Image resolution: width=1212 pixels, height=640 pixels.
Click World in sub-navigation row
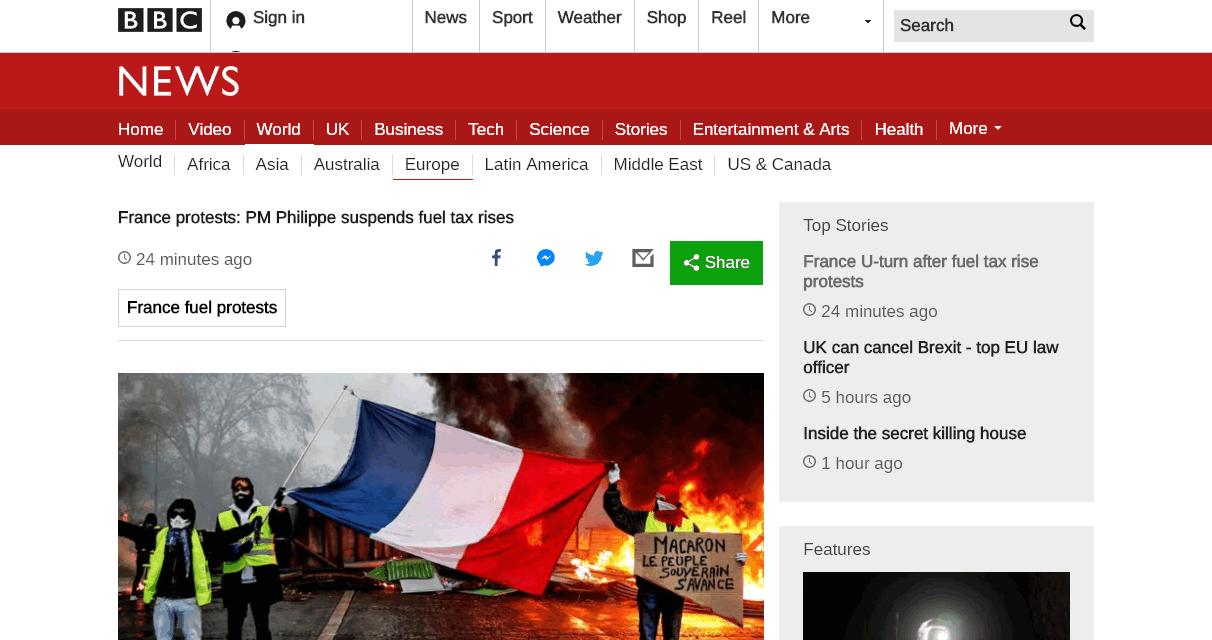pyautogui.click(x=140, y=162)
